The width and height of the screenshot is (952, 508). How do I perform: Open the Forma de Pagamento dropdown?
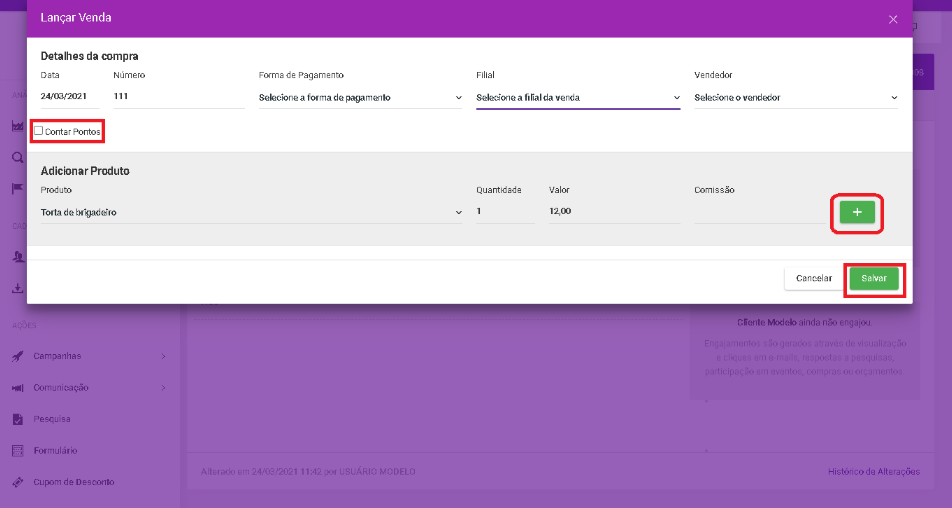coord(360,98)
